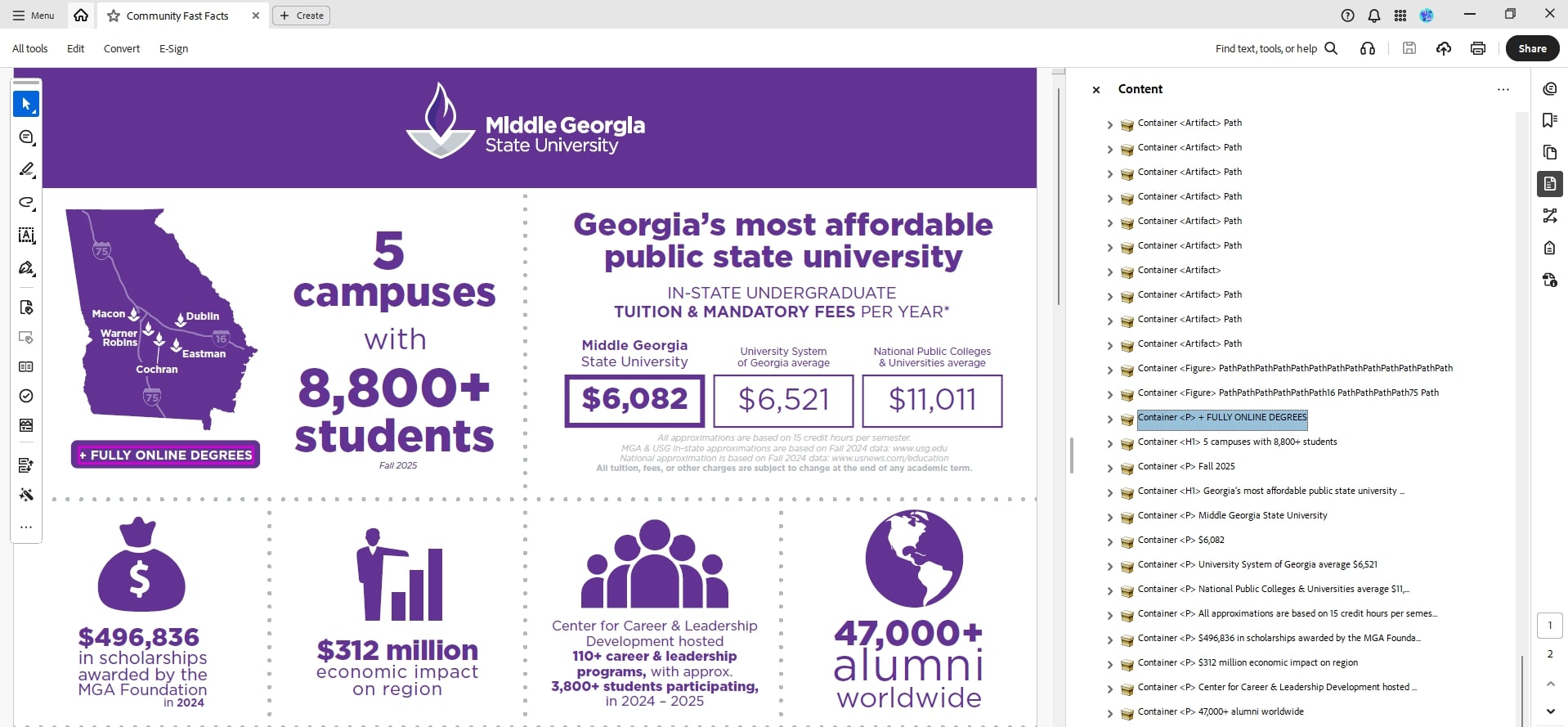Open the Convert menu

tap(122, 48)
